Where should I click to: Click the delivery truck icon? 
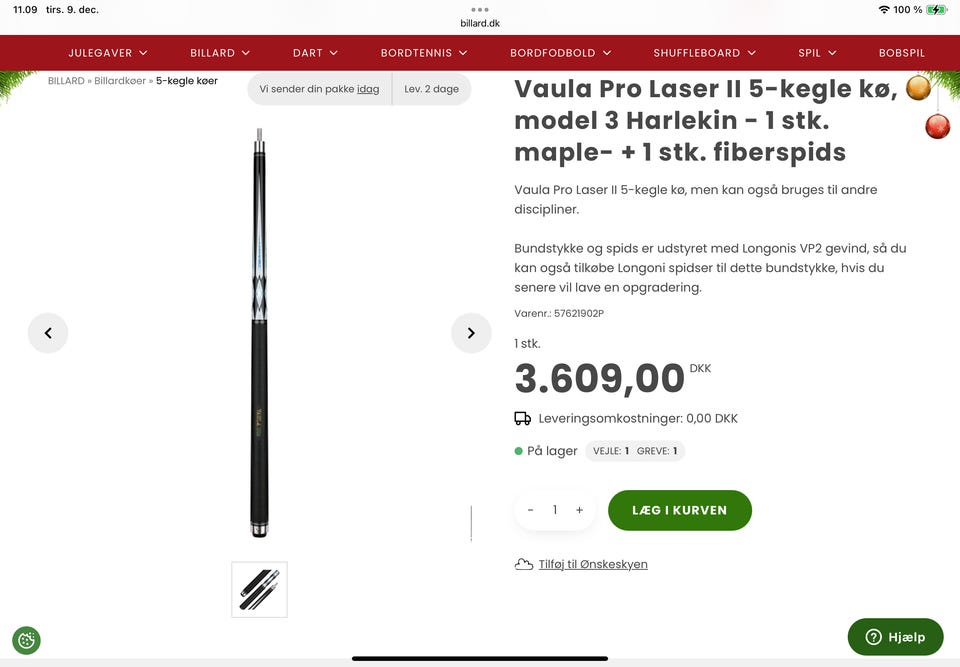point(522,418)
